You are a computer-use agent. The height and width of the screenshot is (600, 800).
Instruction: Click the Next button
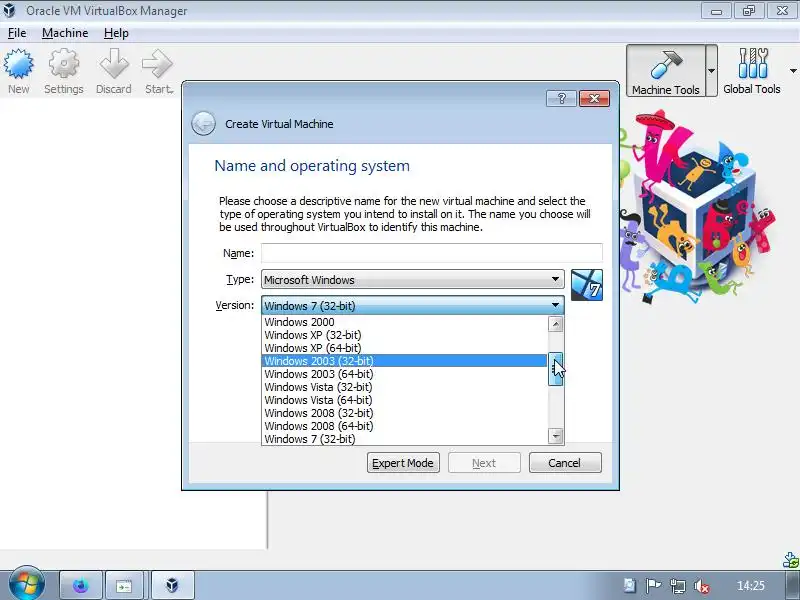(484, 463)
